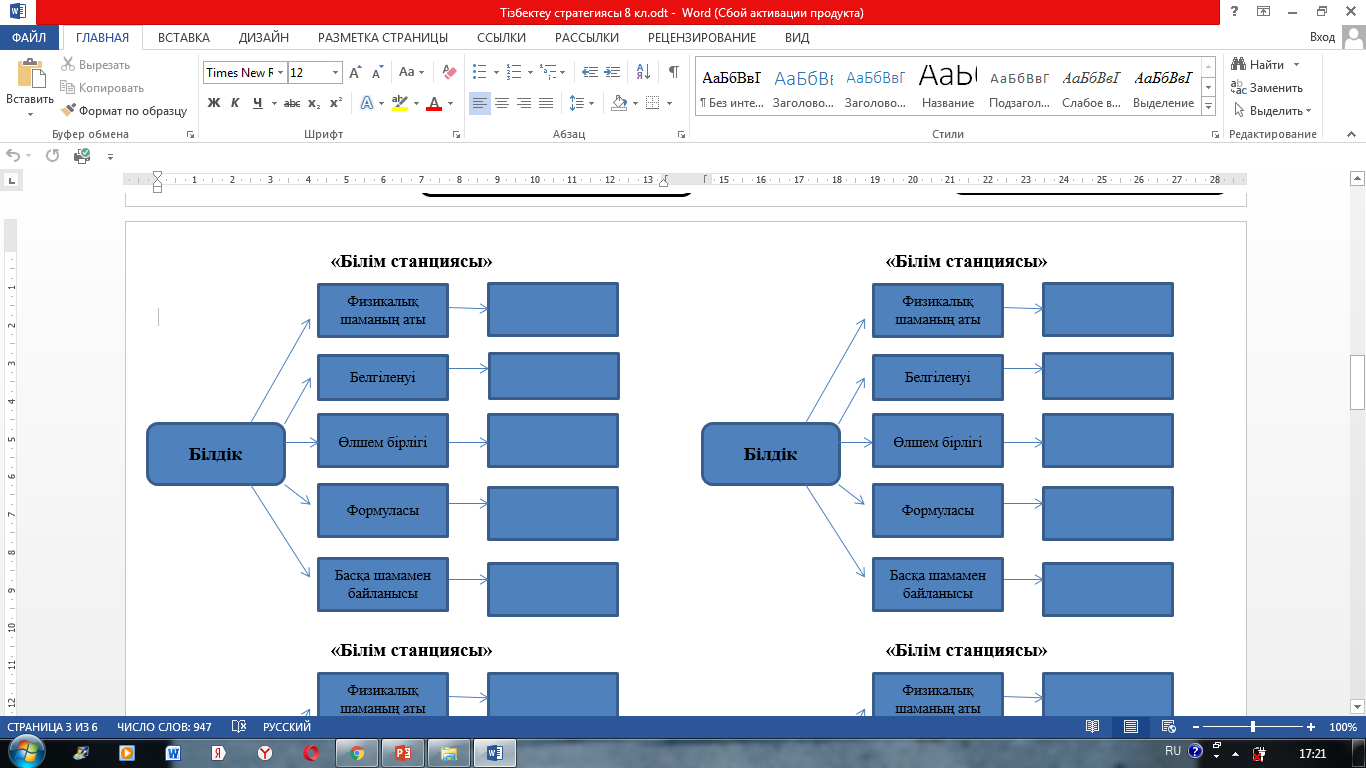The width and height of the screenshot is (1366, 768).
Task: Select the 'Без инте...' style
Action: pyautogui.click(x=731, y=86)
